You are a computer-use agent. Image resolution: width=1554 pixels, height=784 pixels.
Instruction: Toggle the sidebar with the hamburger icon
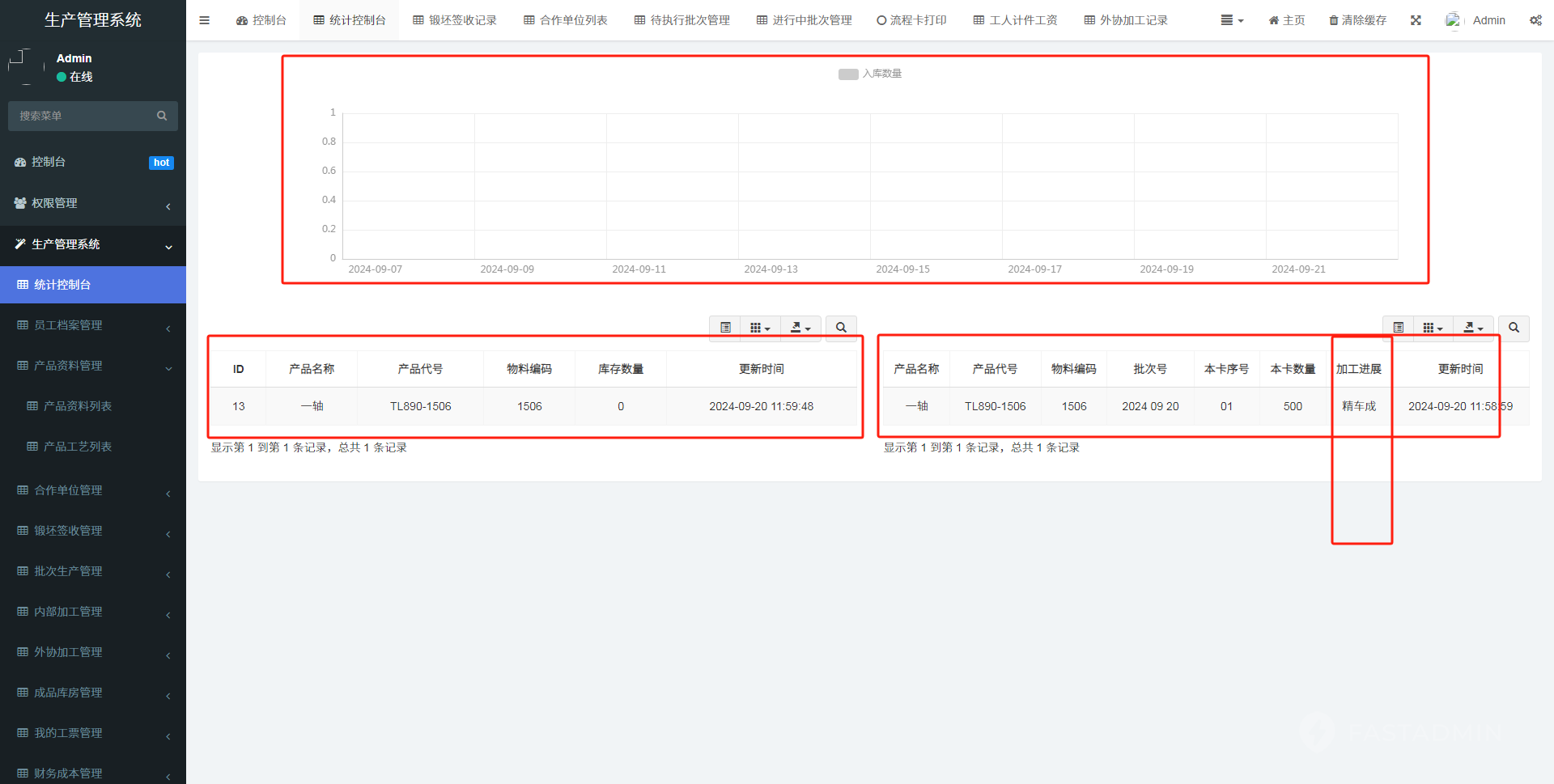(204, 20)
